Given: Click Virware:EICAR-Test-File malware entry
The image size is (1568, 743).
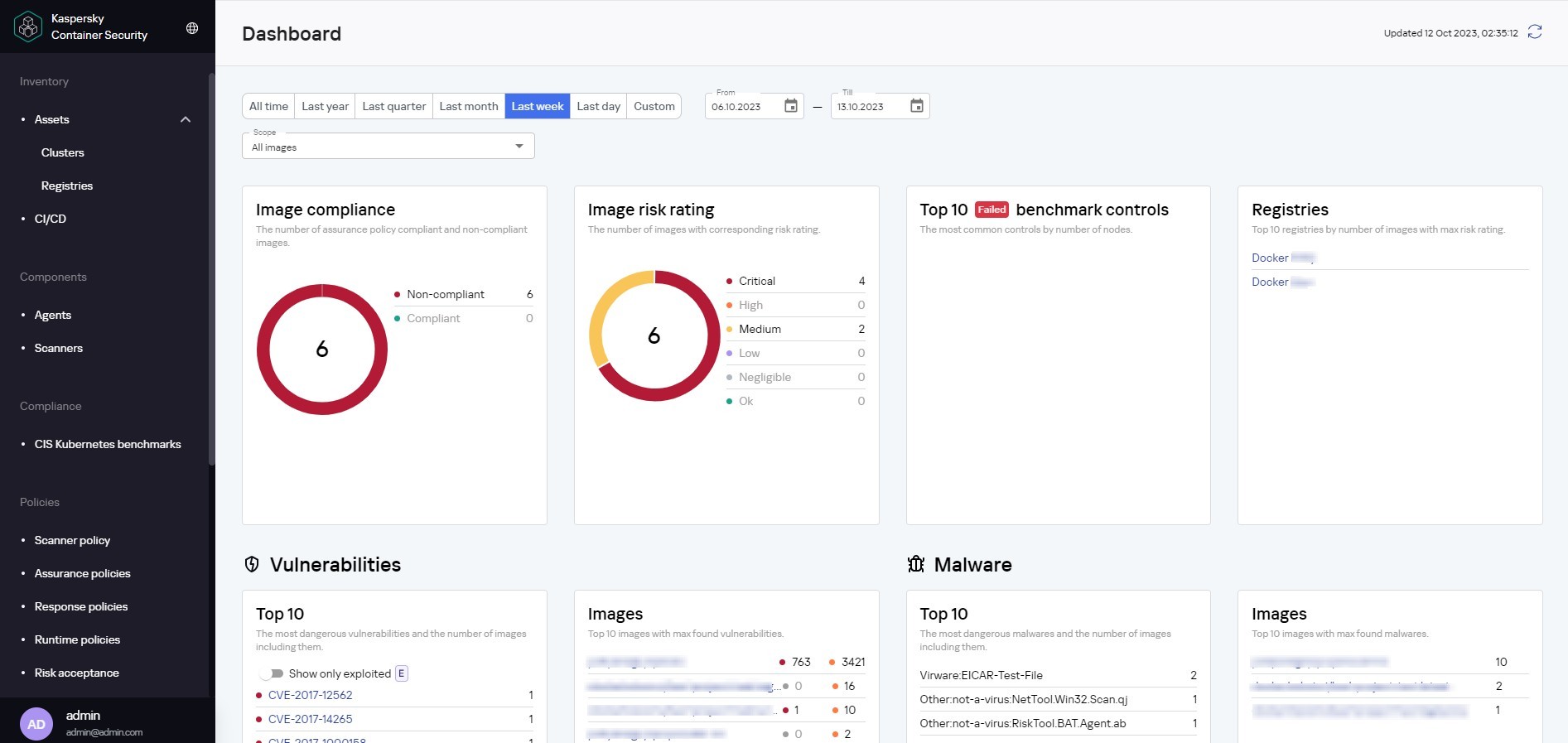Looking at the screenshot, I should click(x=1059, y=675).
